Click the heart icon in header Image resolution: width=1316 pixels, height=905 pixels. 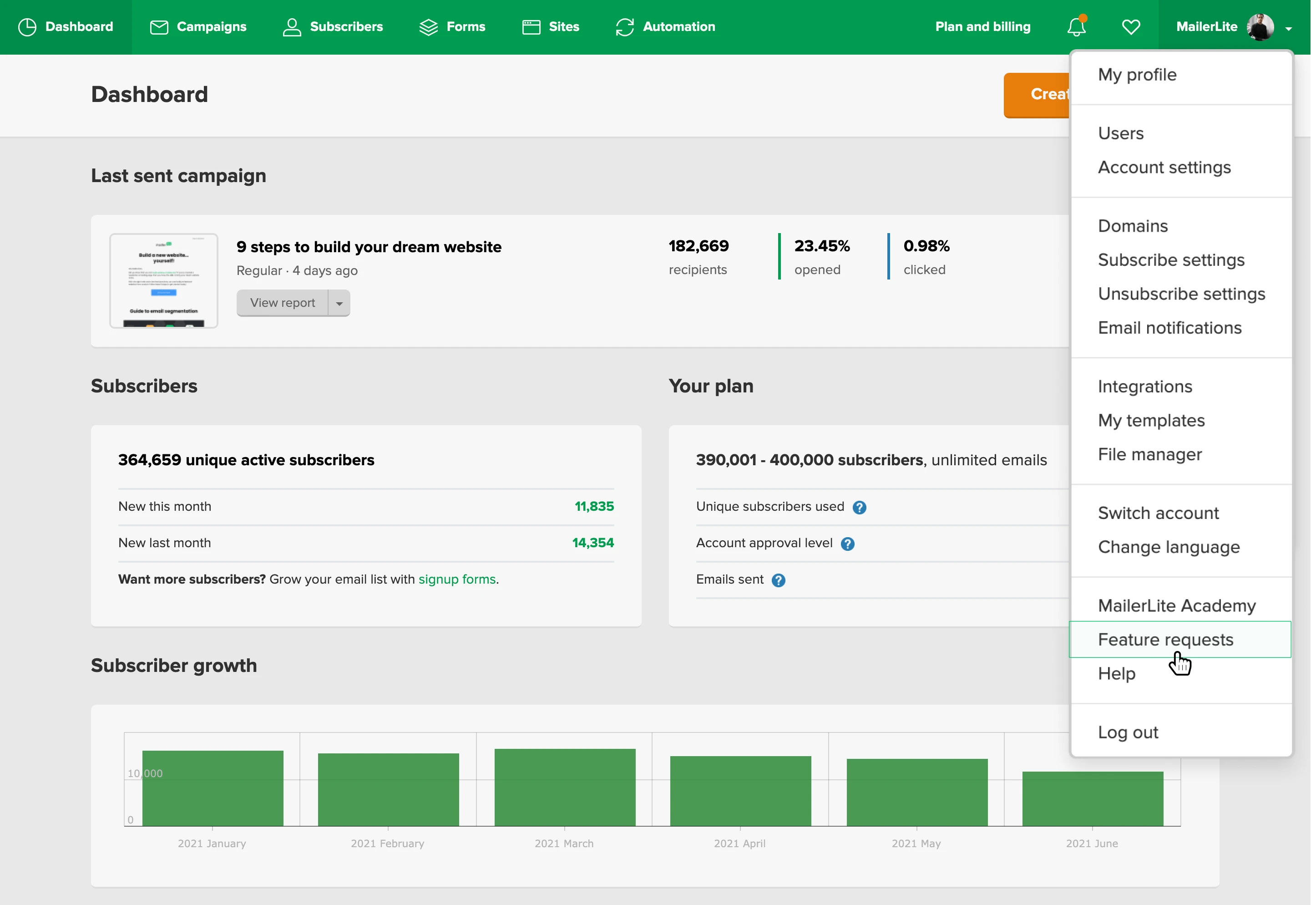[1131, 27]
